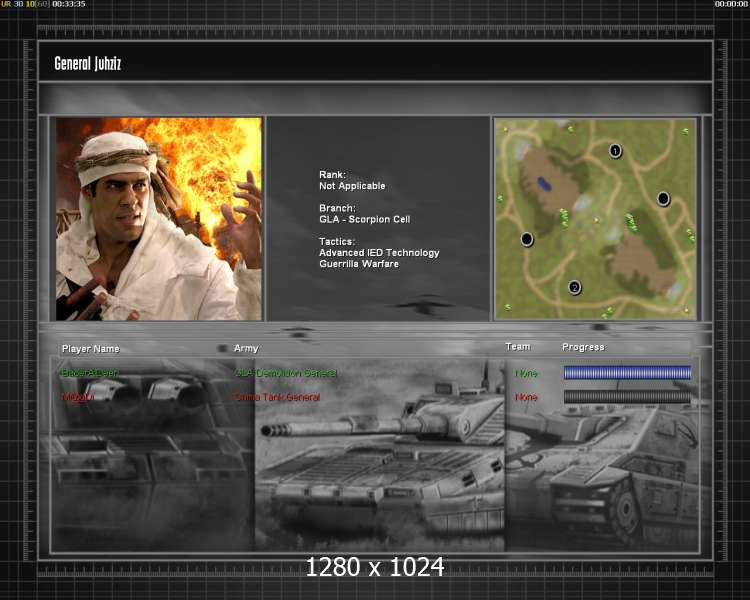Click the battlefield minimap preview
This screenshot has height=600, width=750.
click(596, 219)
